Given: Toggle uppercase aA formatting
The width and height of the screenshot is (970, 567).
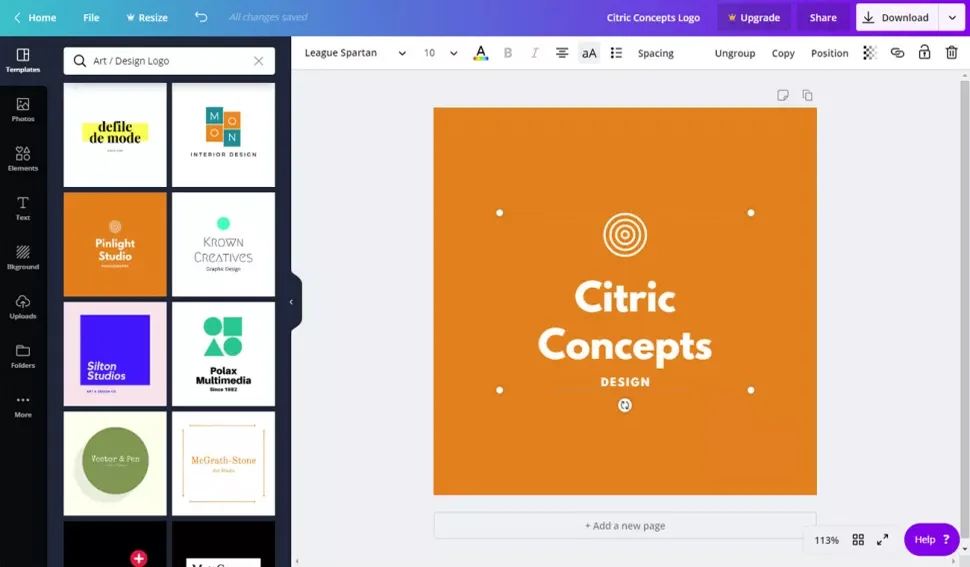Looking at the screenshot, I should pos(589,53).
